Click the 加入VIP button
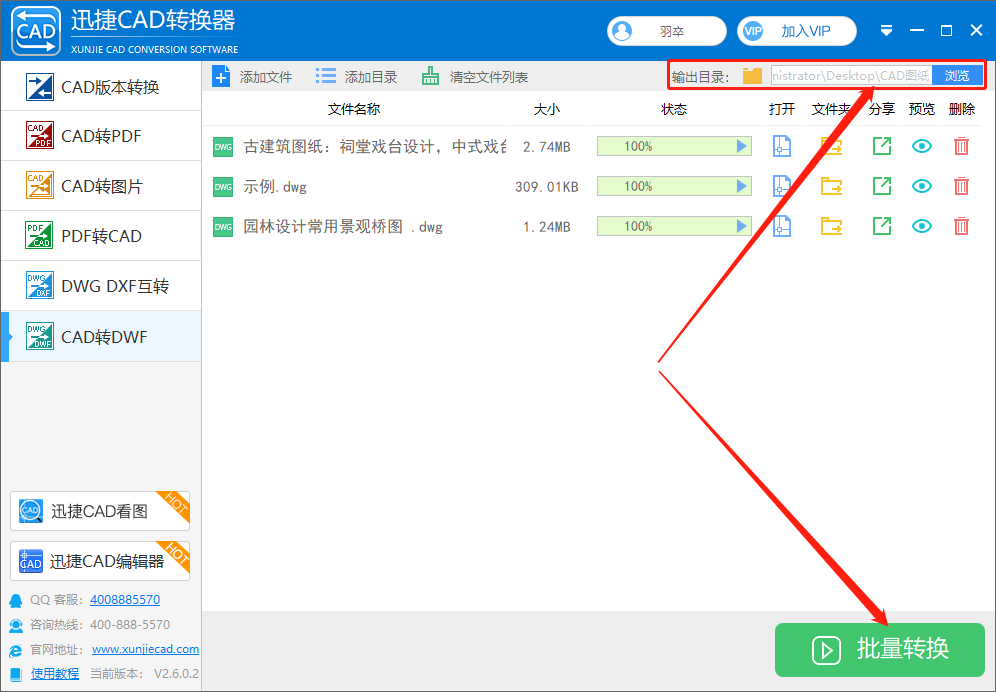This screenshot has width=996, height=692. pos(797,31)
